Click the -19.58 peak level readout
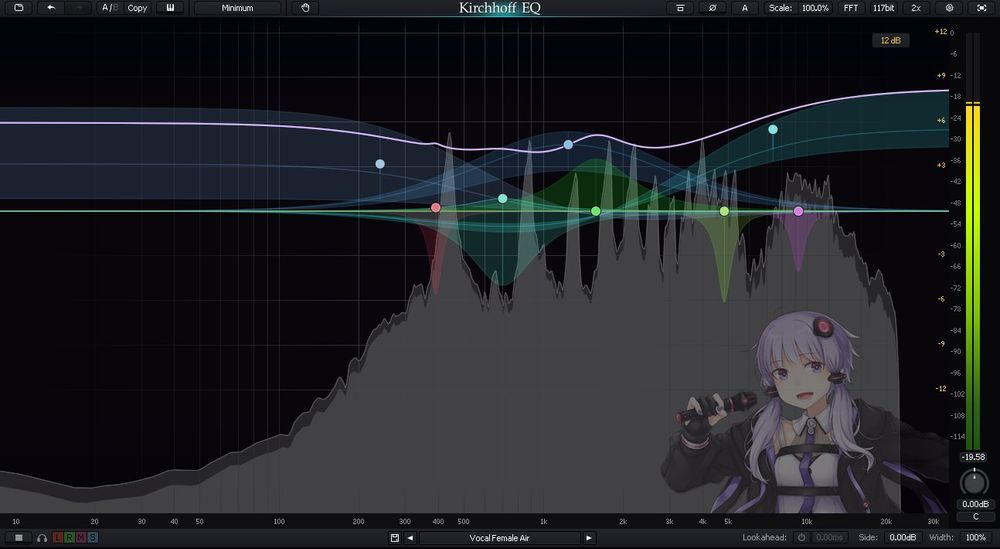 (x=973, y=457)
